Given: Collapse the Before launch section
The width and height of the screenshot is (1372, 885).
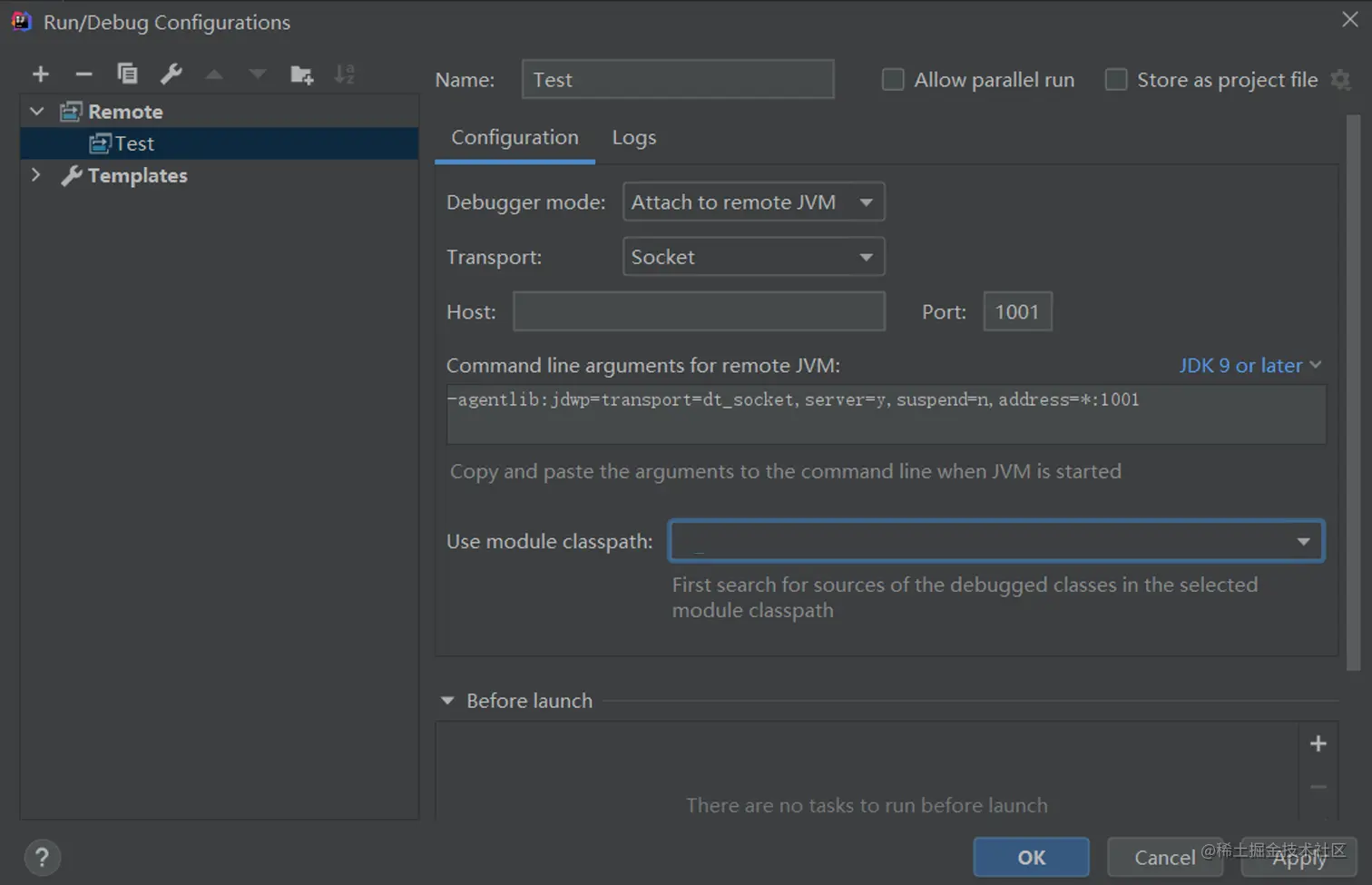Looking at the screenshot, I should pos(447,701).
